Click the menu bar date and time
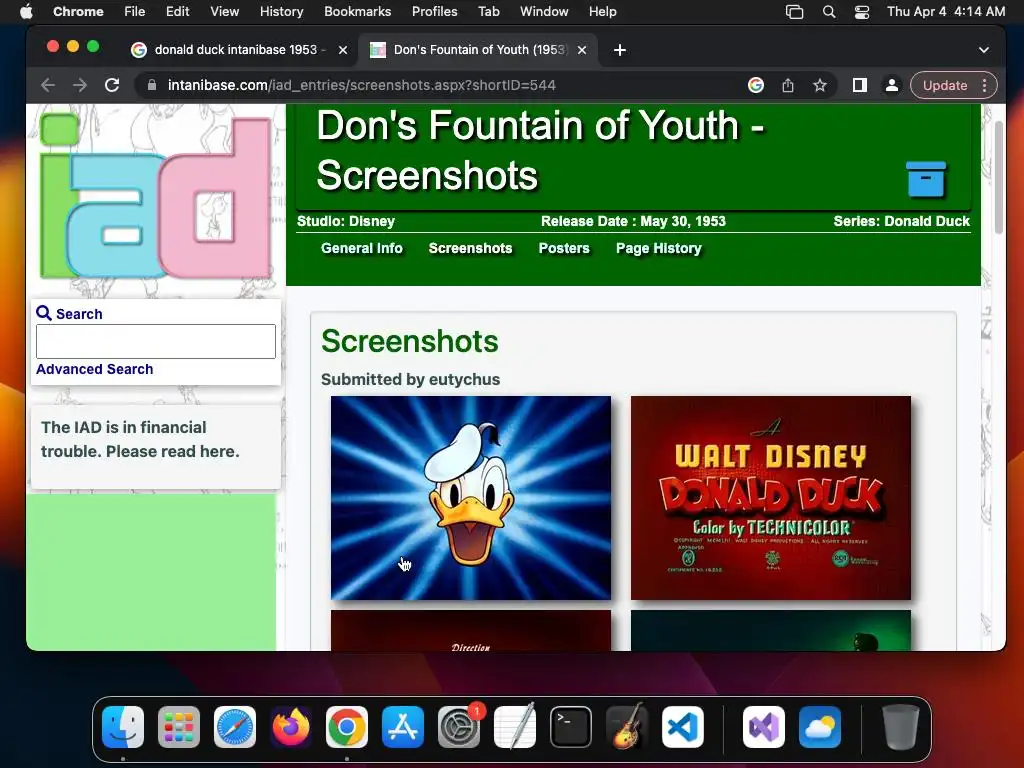 click(946, 12)
